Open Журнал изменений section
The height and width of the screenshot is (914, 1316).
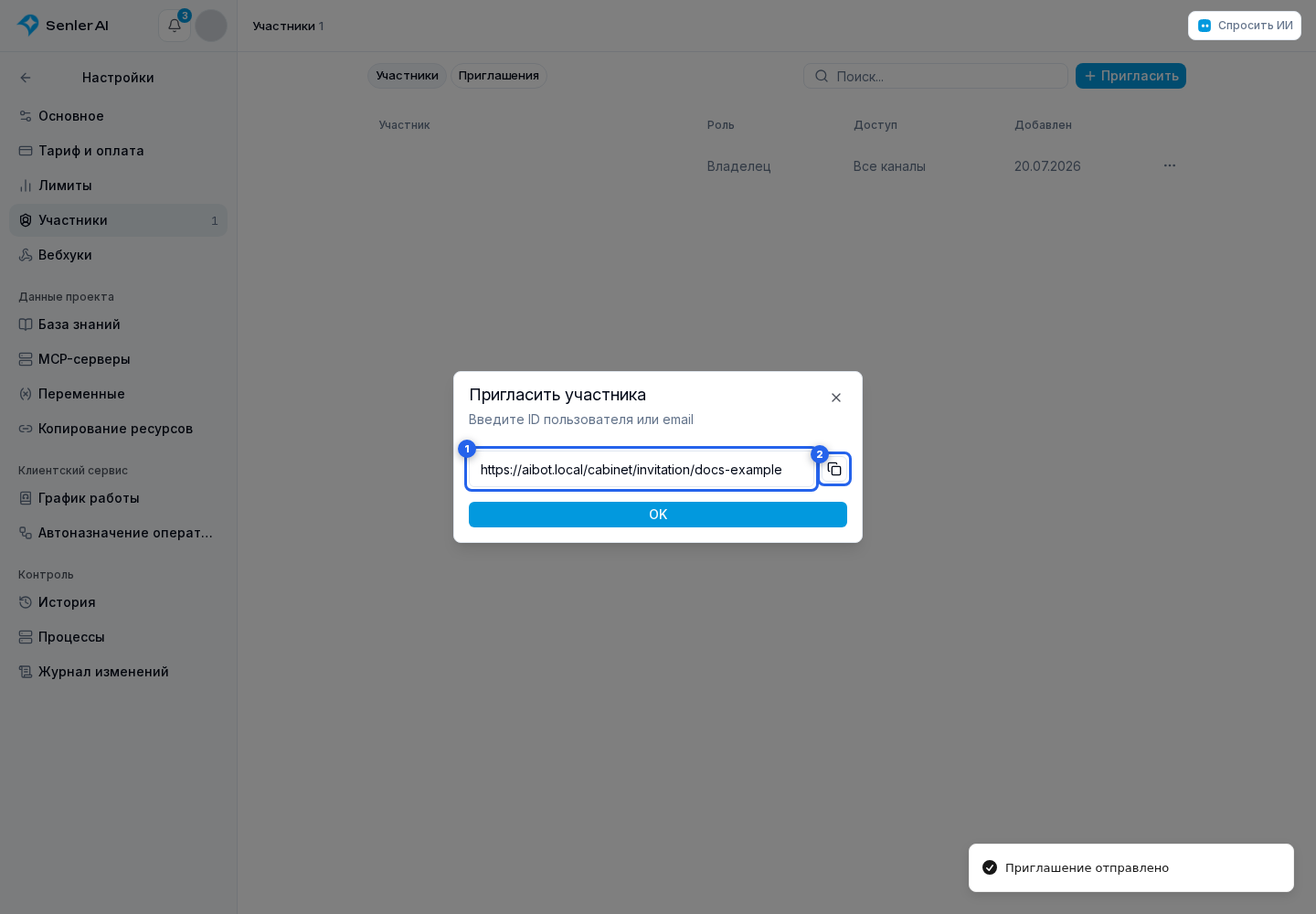click(118, 672)
